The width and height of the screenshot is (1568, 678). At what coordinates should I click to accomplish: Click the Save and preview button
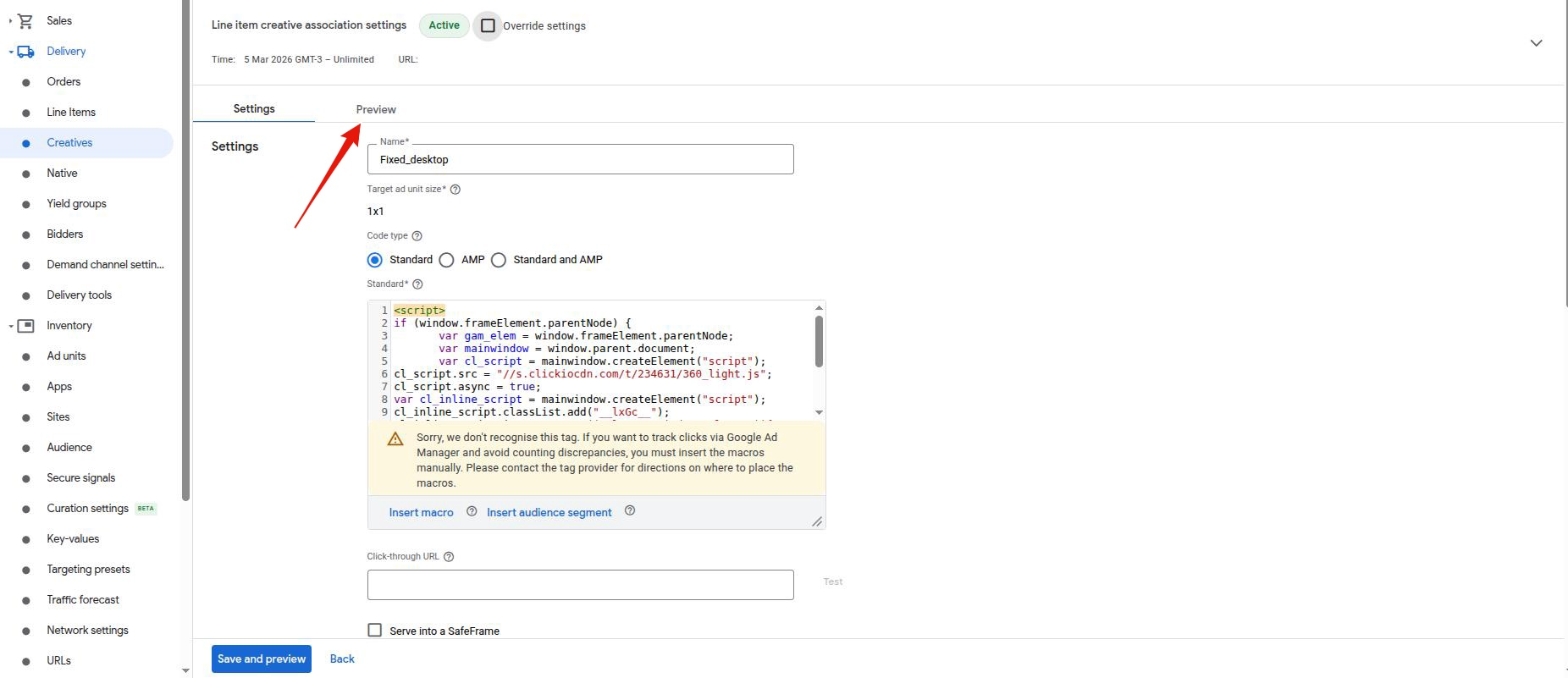click(262, 659)
